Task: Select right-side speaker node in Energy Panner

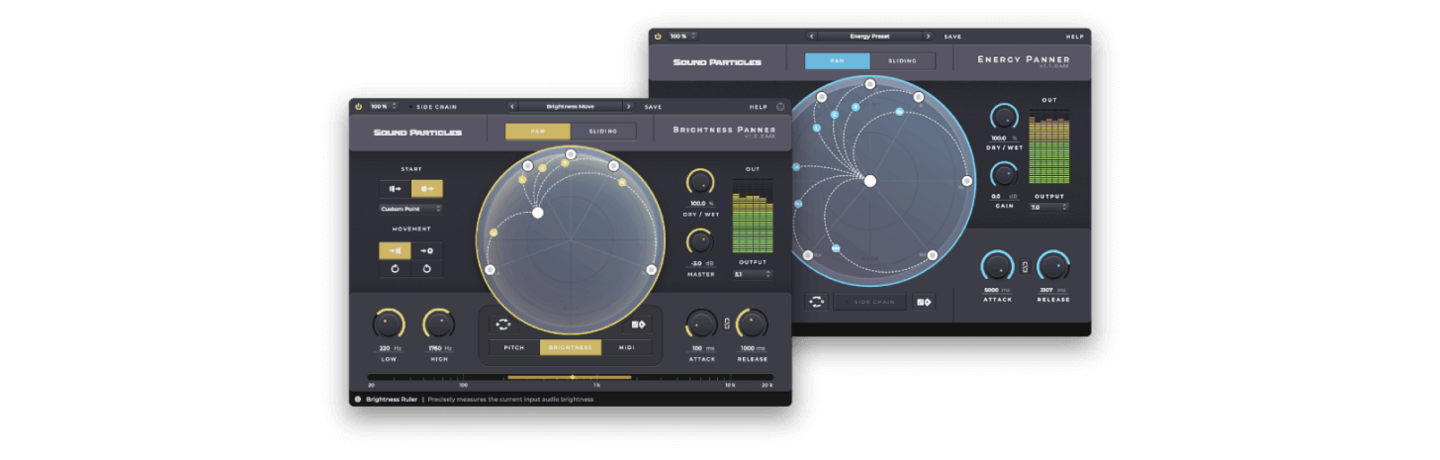Action: pos(967,182)
